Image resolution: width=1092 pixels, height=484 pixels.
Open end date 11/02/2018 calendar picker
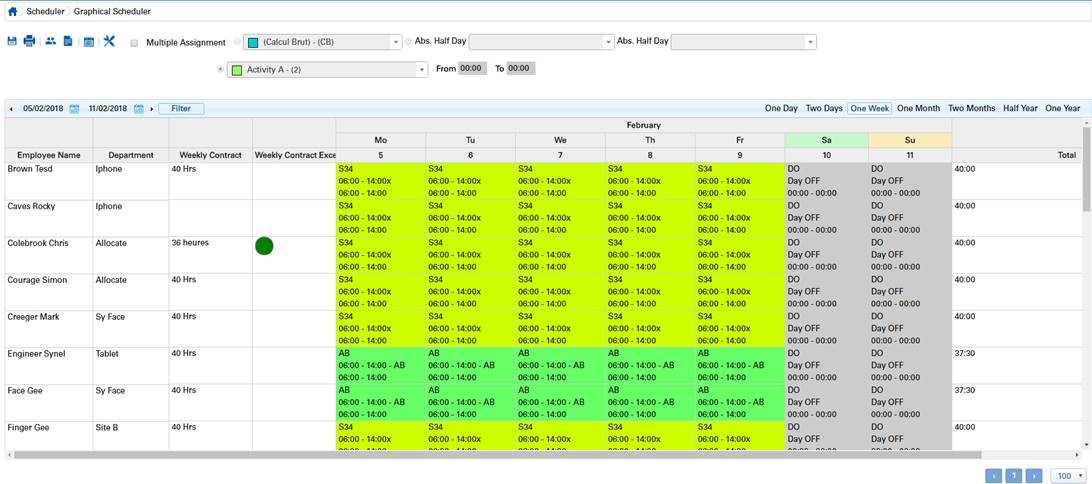(x=139, y=109)
